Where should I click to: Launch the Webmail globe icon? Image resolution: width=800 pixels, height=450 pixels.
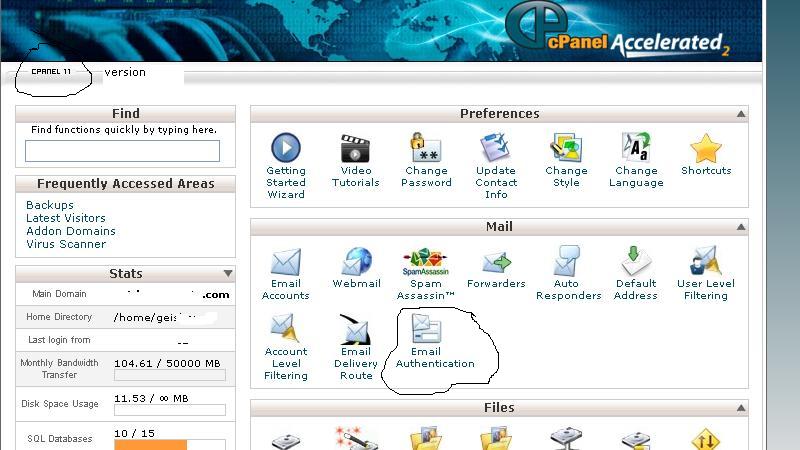[357, 261]
